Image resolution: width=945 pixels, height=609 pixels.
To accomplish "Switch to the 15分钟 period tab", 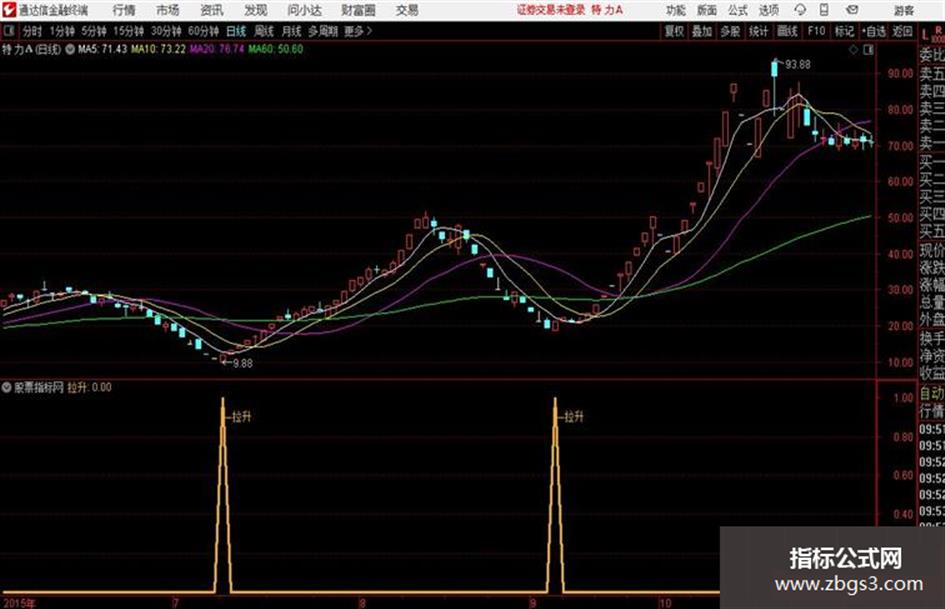I will [128, 31].
